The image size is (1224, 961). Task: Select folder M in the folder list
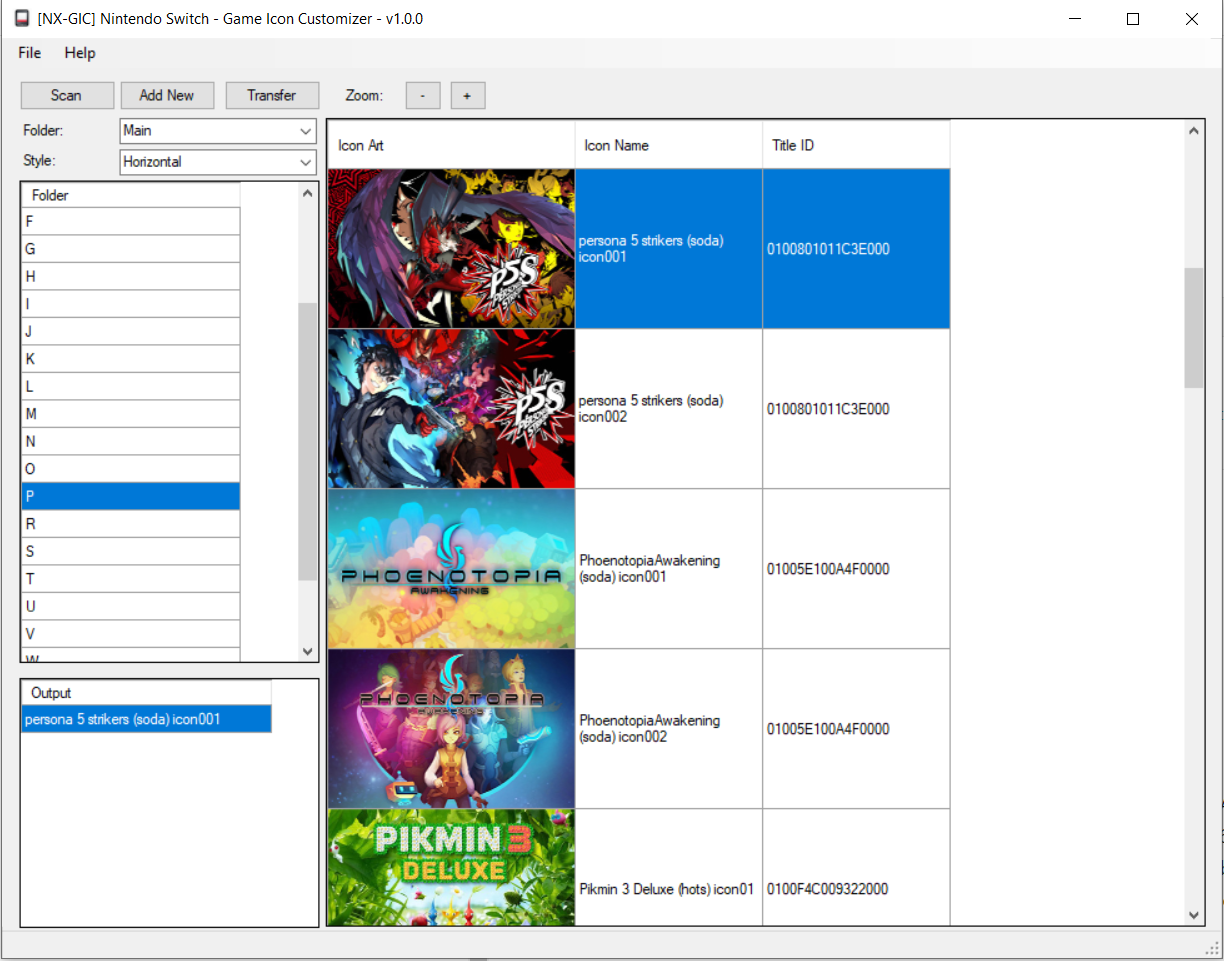point(131,414)
